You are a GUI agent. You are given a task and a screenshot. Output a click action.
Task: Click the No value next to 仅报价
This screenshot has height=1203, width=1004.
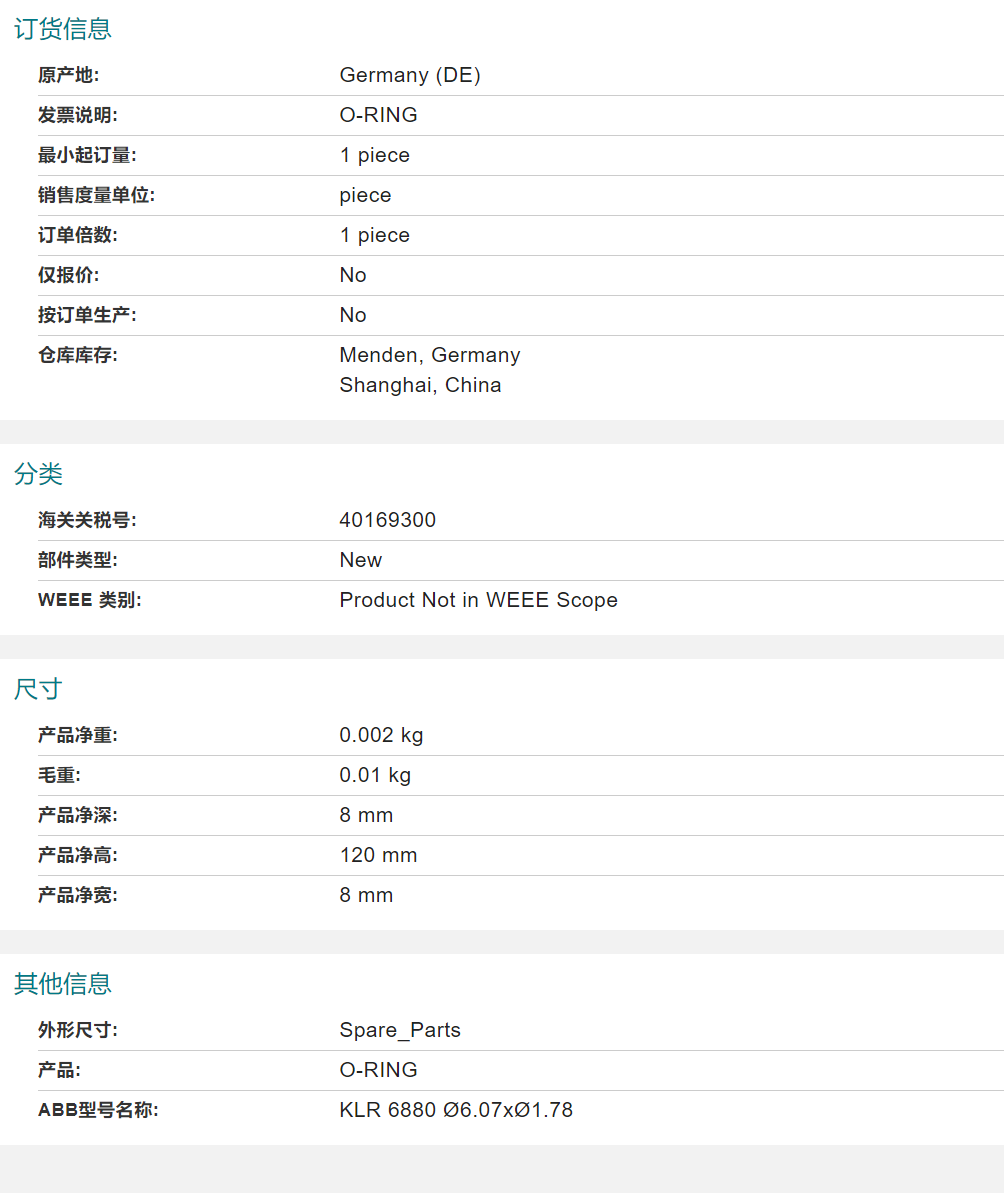tap(353, 275)
